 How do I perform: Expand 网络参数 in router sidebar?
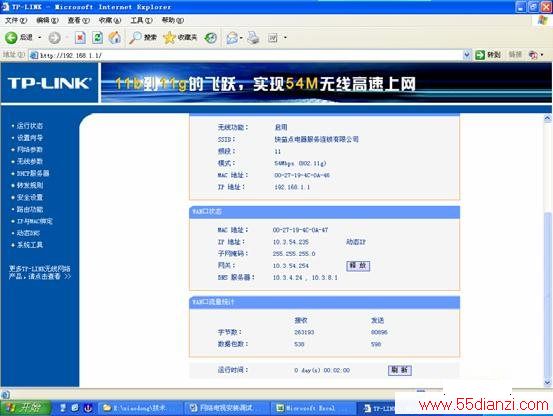(30, 149)
